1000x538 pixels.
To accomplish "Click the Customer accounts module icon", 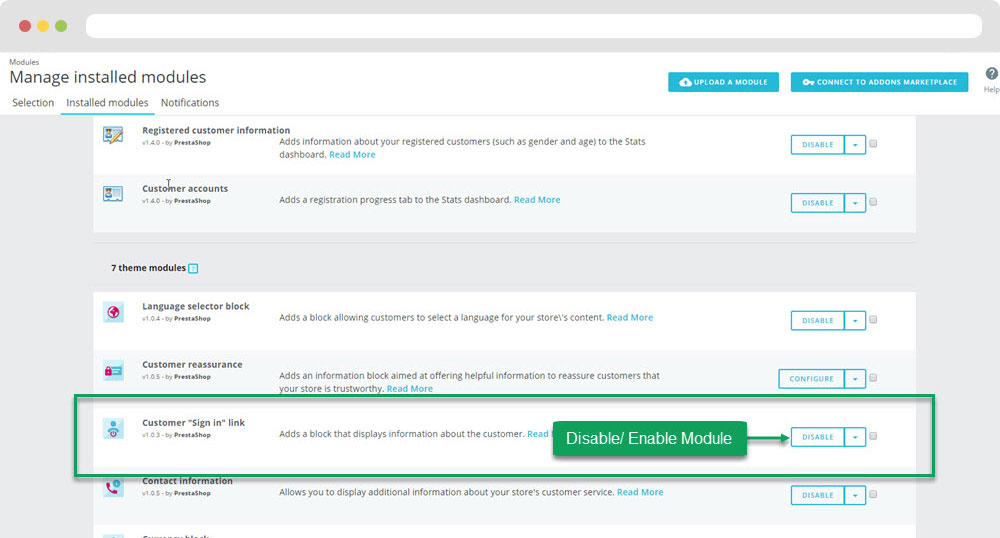I will [x=113, y=193].
